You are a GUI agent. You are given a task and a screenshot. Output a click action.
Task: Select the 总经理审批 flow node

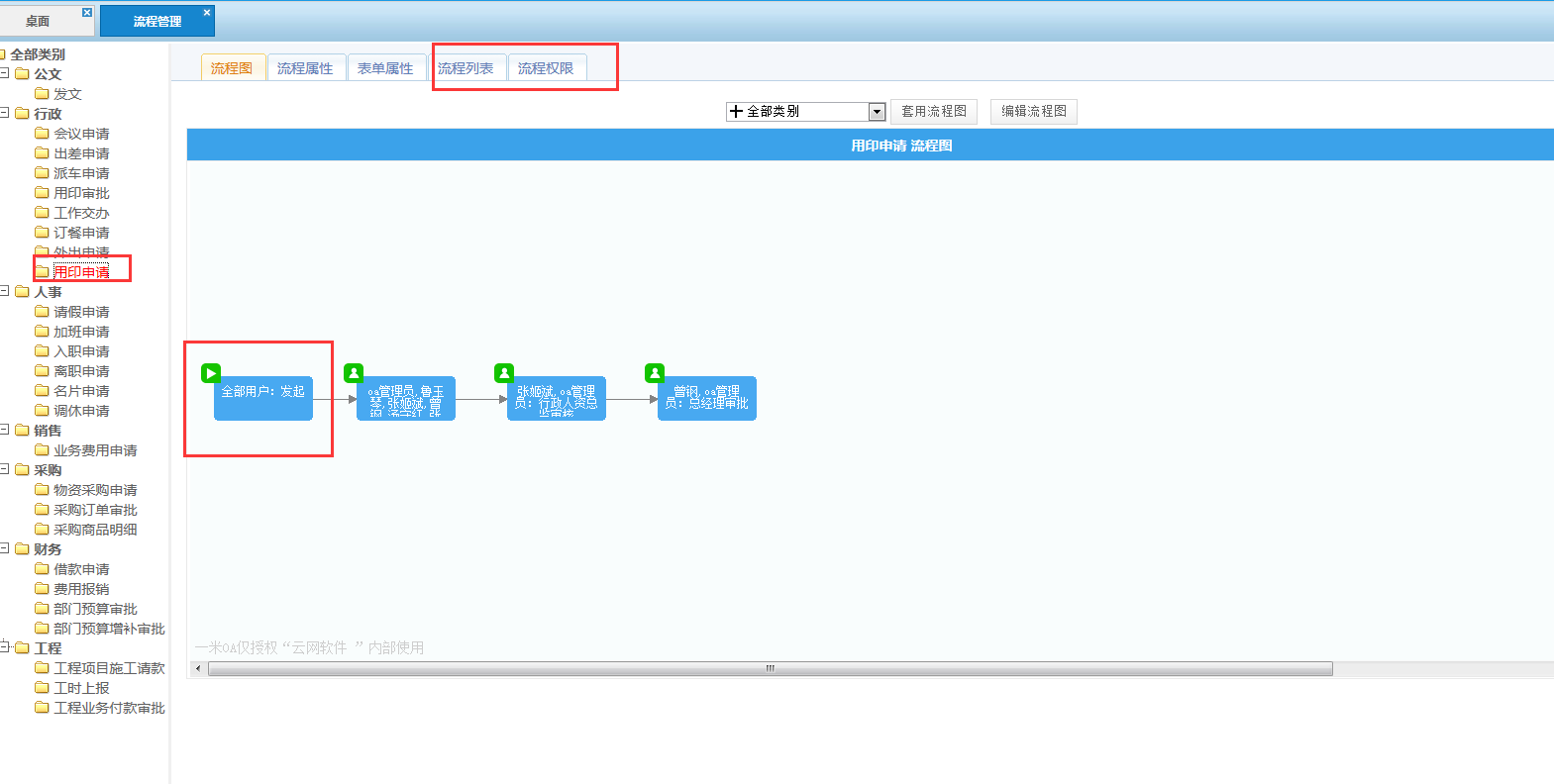pyautogui.click(x=707, y=399)
